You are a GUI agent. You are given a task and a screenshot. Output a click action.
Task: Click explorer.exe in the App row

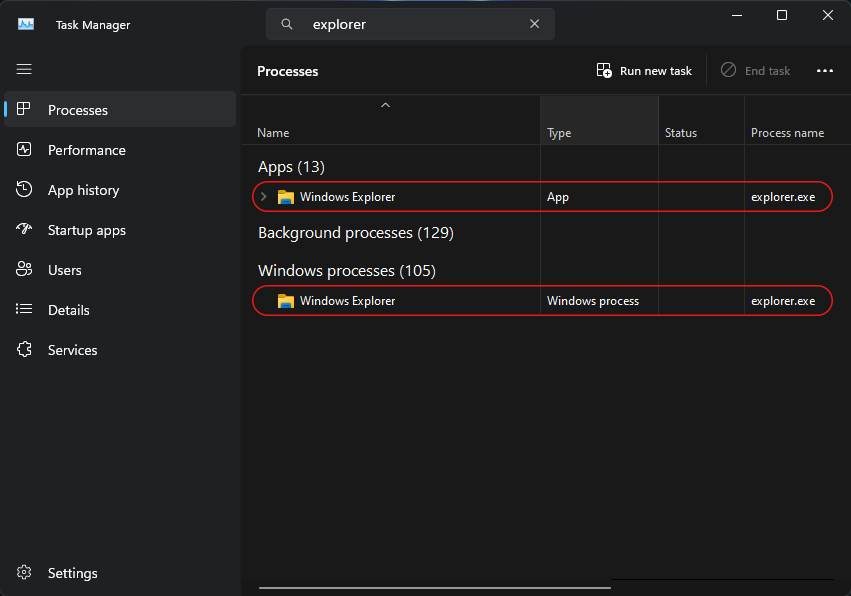pyautogui.click(x=783, y=197)
